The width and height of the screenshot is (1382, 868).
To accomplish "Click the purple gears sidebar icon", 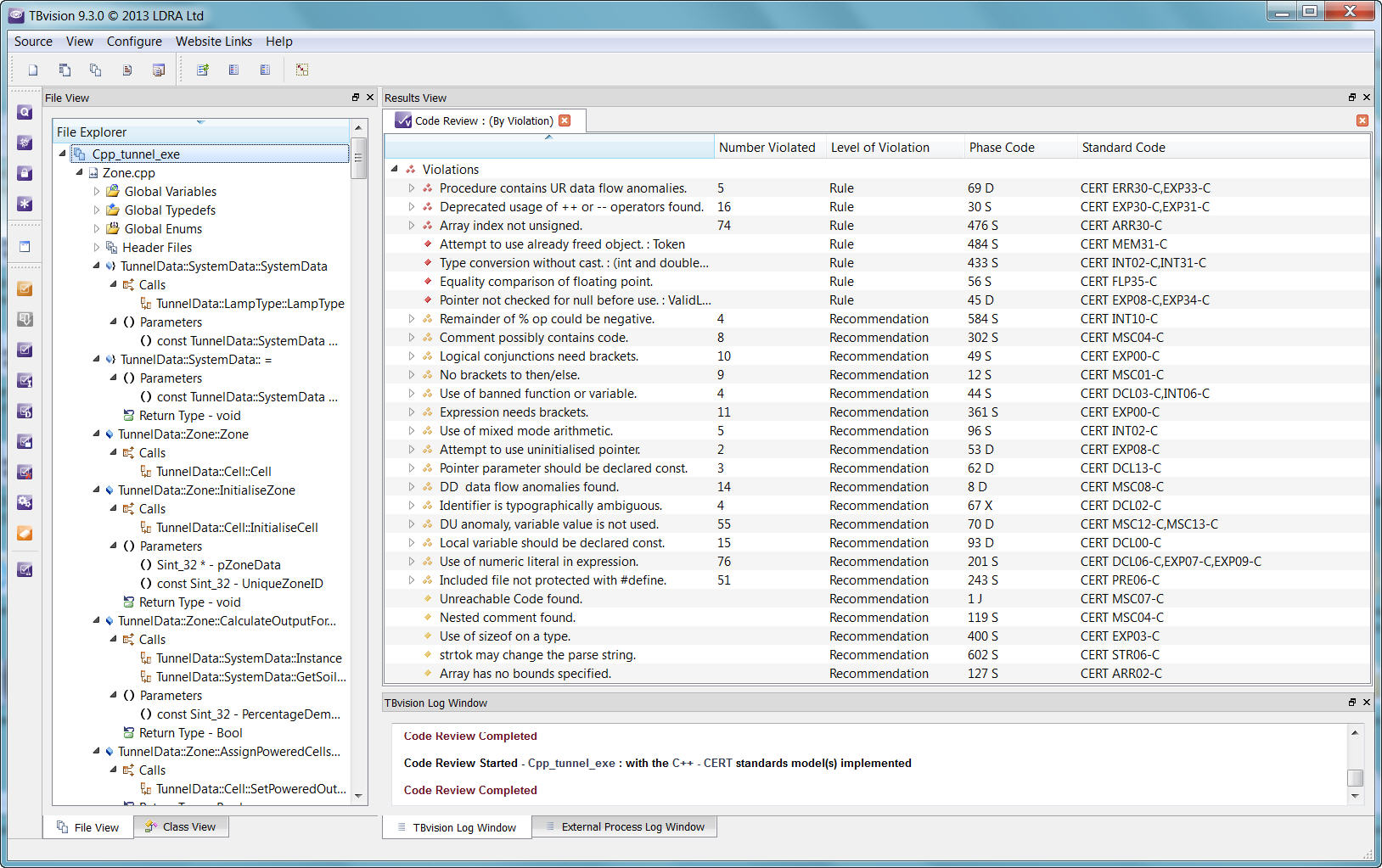I will [x=25, y=502].
